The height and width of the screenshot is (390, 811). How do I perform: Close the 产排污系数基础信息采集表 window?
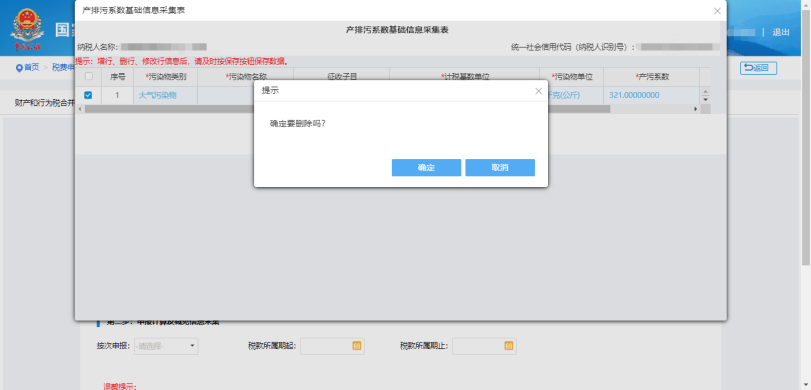(x=717, y=10)
